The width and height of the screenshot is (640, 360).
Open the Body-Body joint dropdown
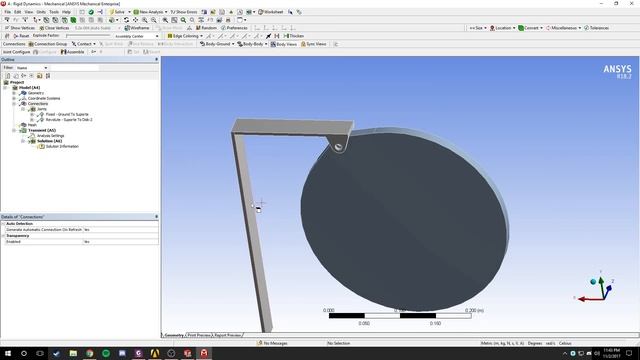pos(252,44)
